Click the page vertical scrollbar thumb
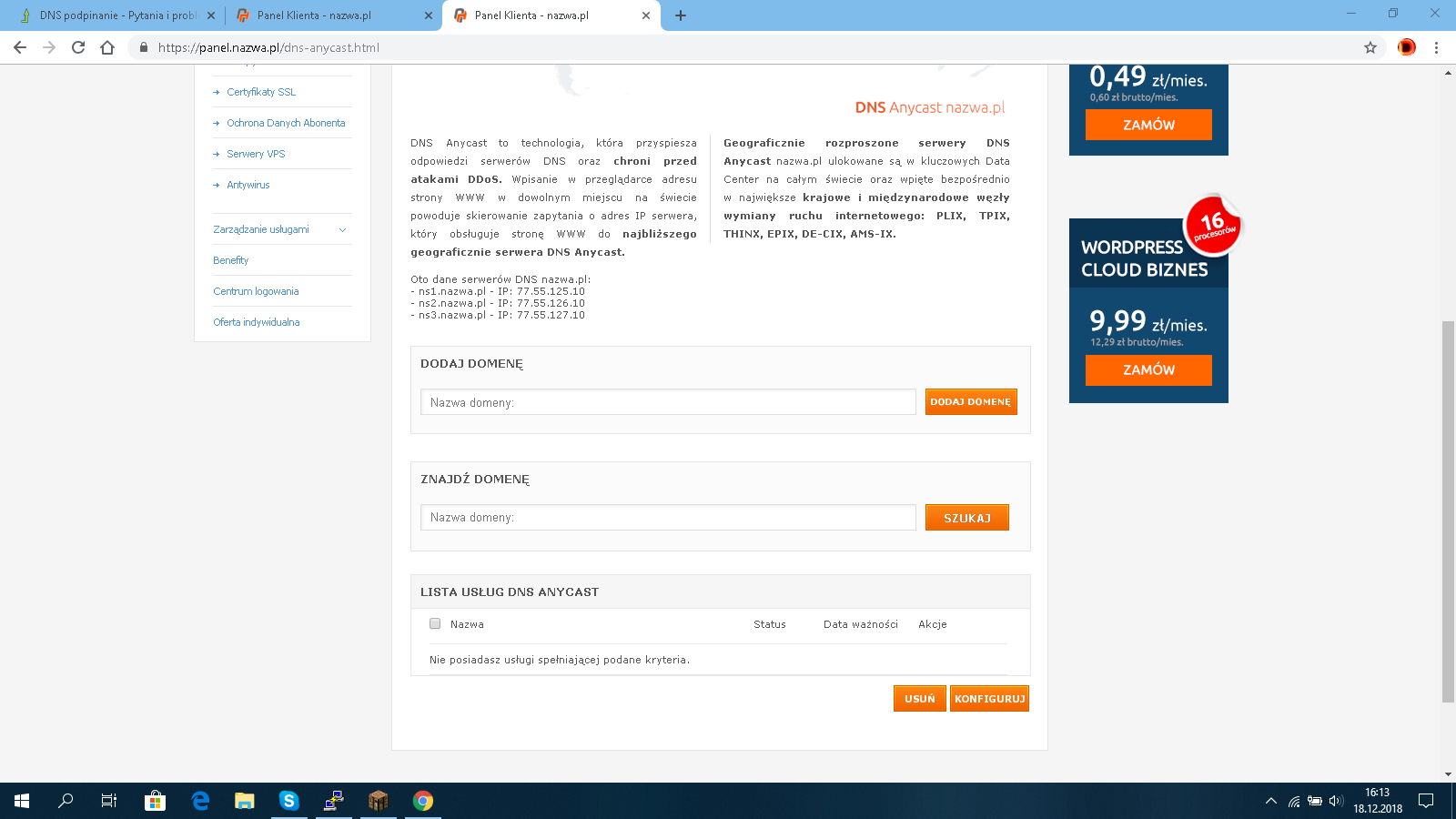The width and height of the screenshot is (1456, 819). pos(1448,510)
